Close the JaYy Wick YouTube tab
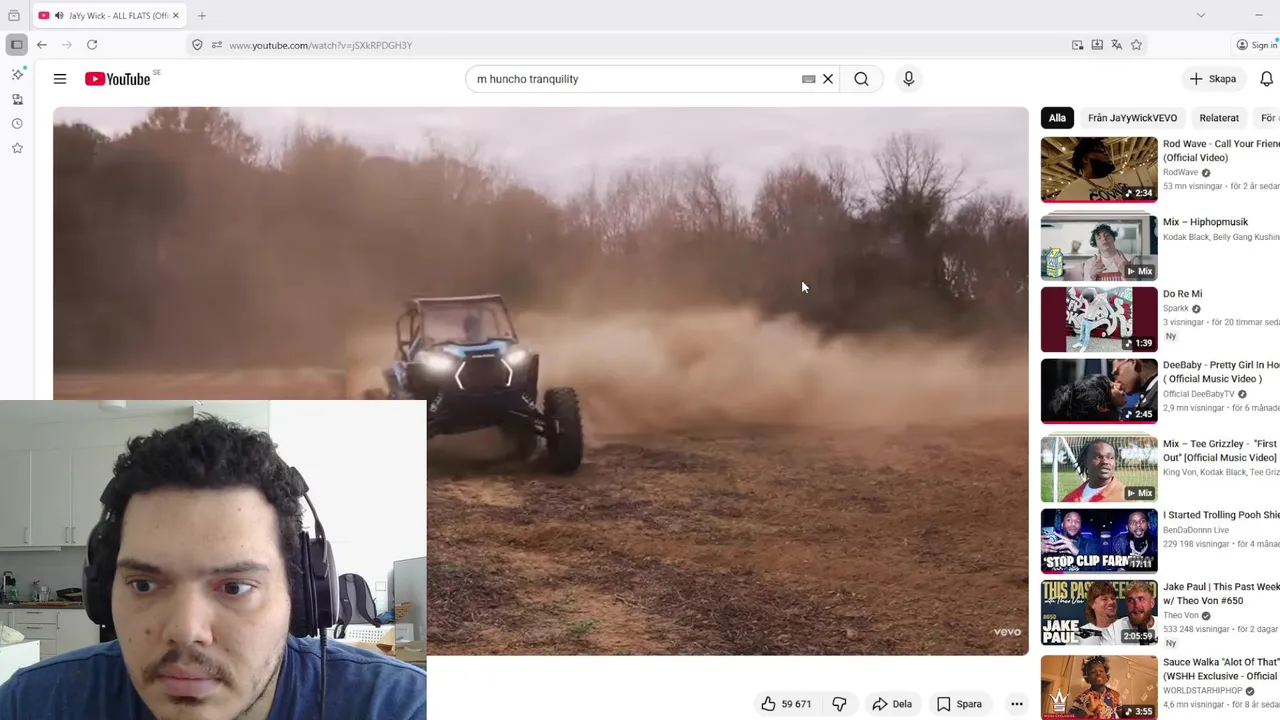This screenshot has height=720, width=1280. coord(175,15)
